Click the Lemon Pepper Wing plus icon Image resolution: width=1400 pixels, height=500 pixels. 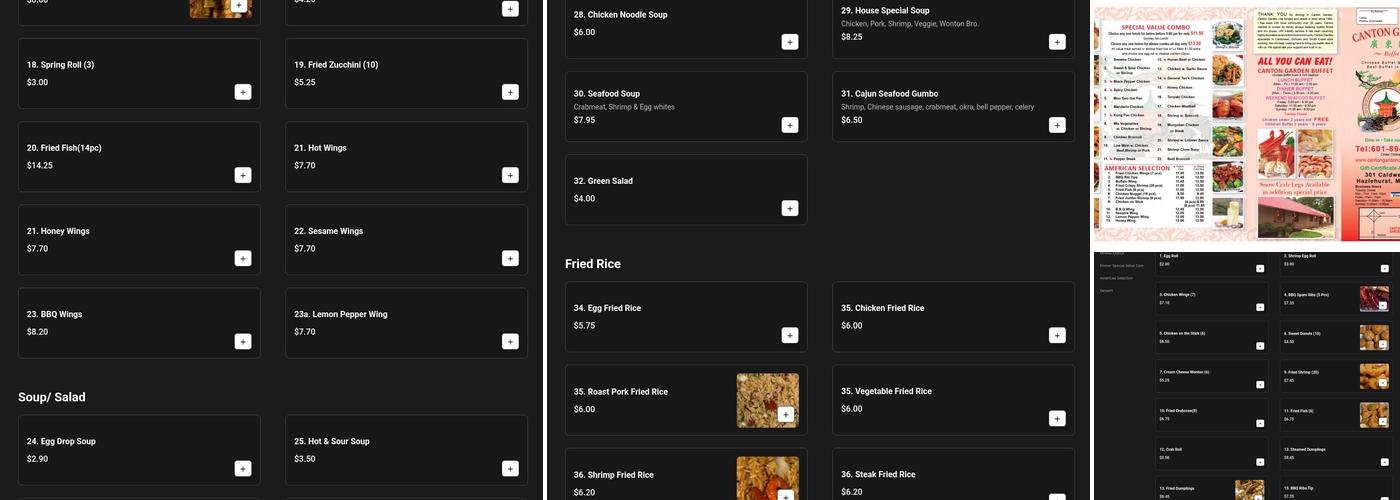[x=510, y=341]
